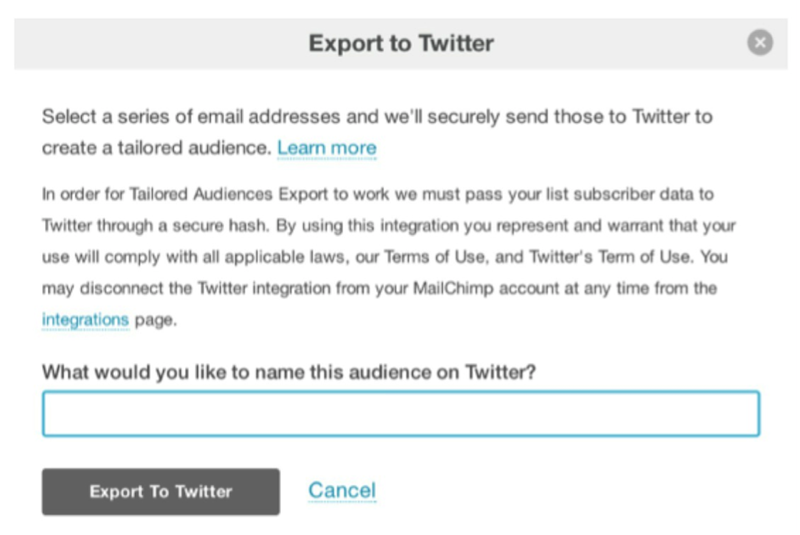Image resolution: width=800 pixels, height=535 pixels.
Task: Click the Tailored Audiences Export legal paragraph
Action: 389,257
